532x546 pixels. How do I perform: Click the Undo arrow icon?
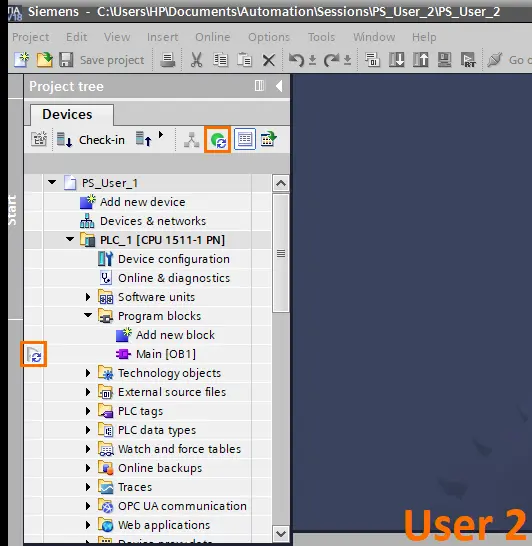click(296, 60)
